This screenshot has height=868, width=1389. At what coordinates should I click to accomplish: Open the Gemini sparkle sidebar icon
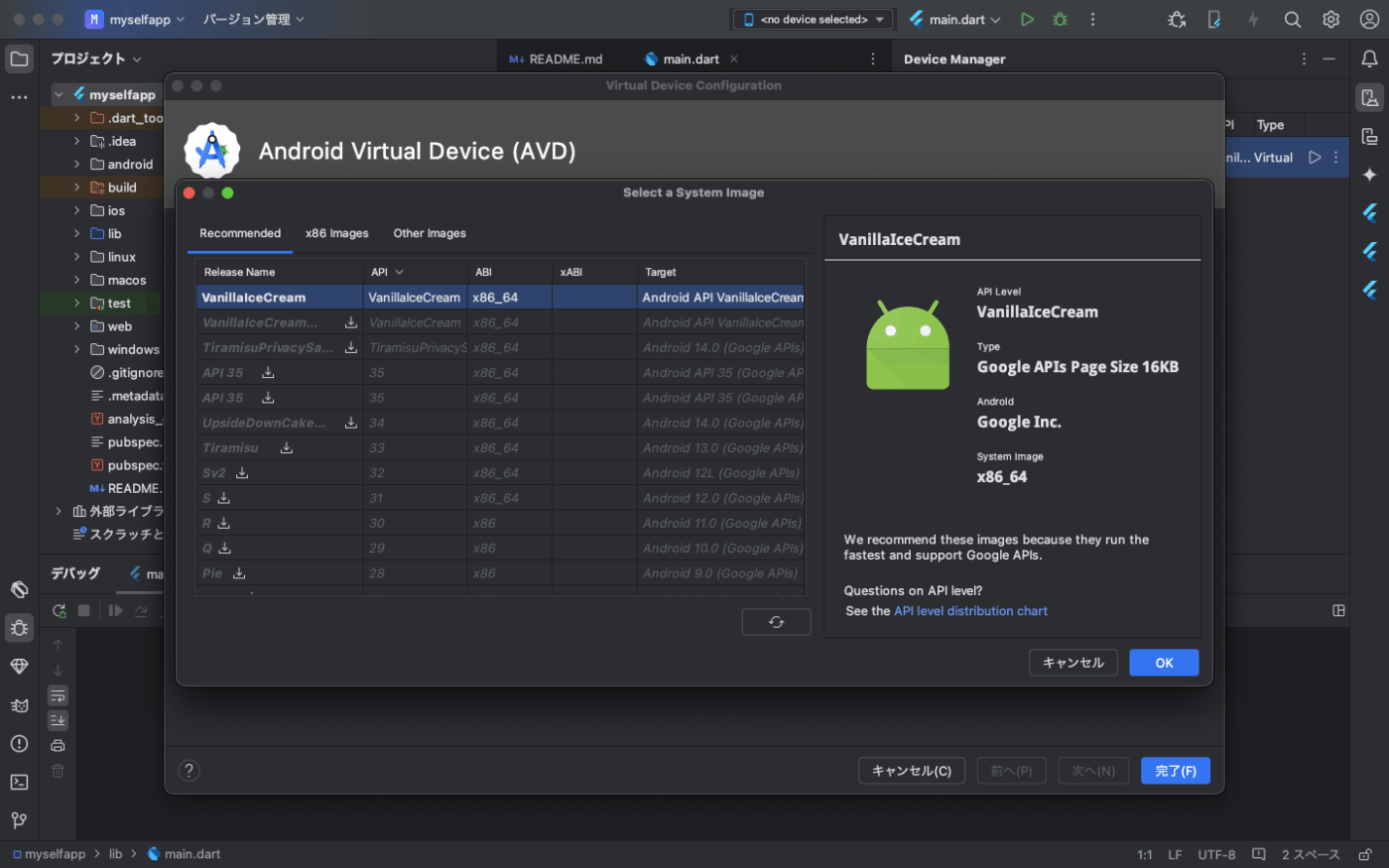(x=1369, y=175)
